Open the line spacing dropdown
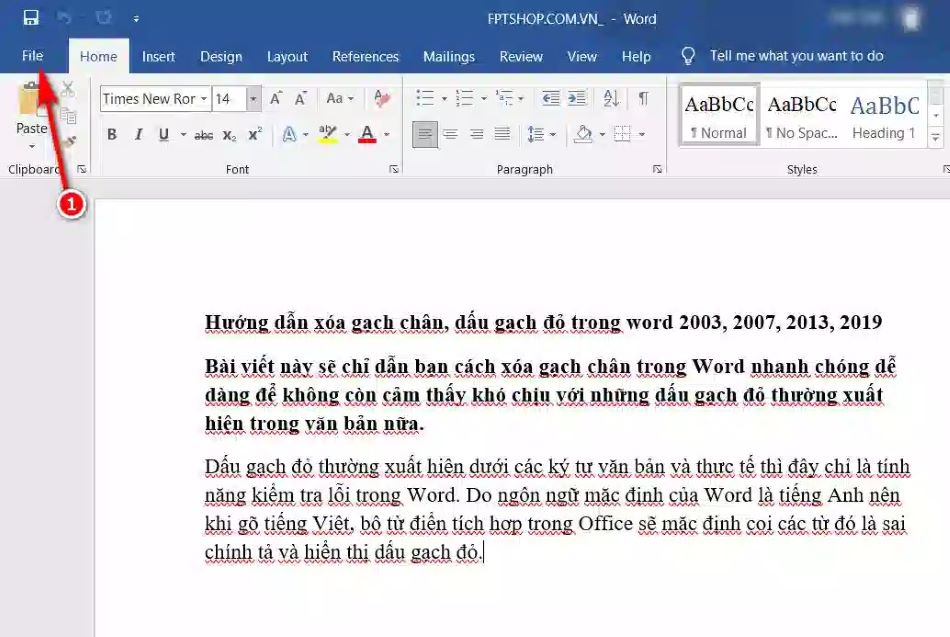This screenshot has width=950, height=637. (545, 133)
